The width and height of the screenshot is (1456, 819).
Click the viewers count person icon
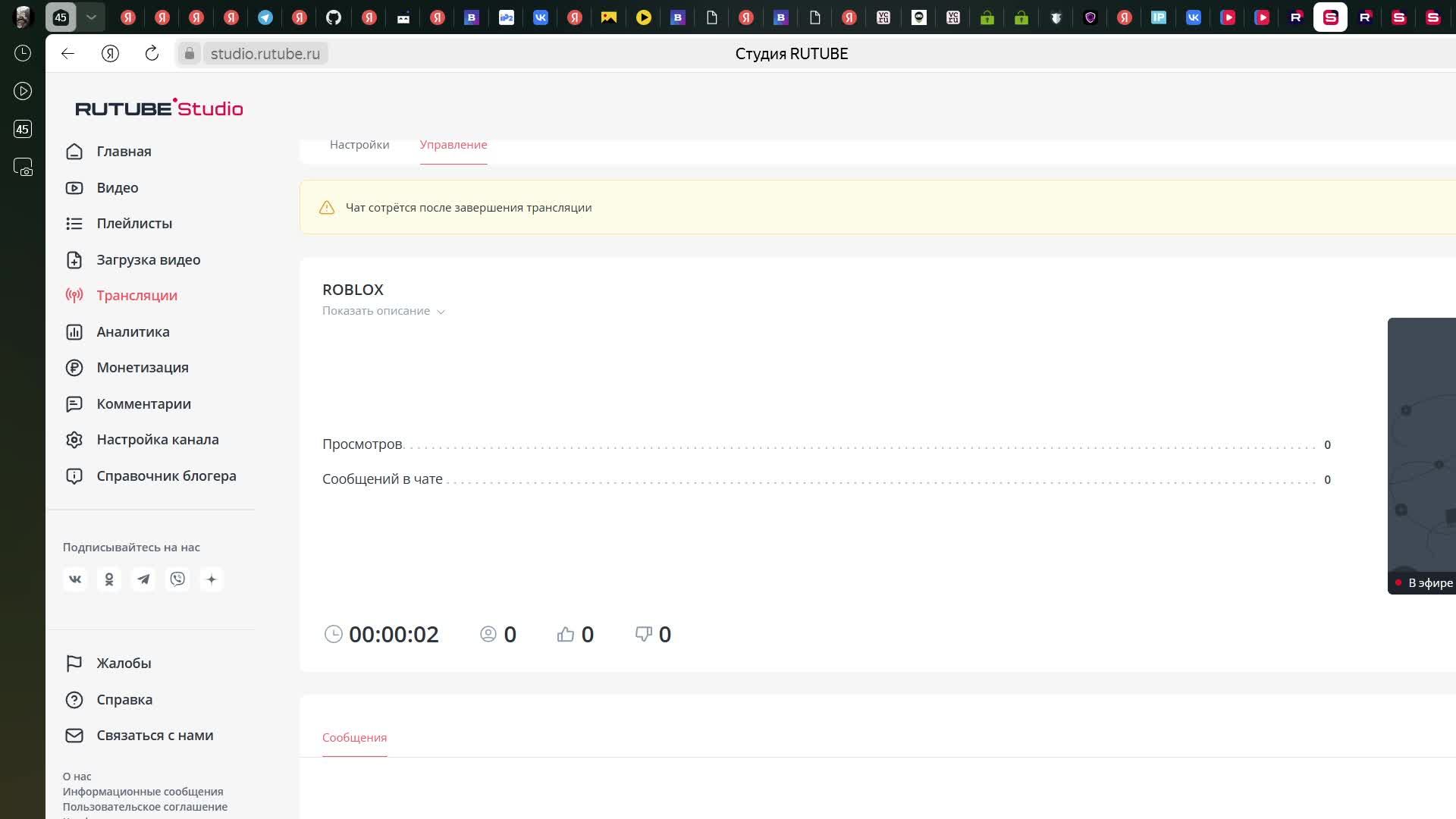(488, 634)
